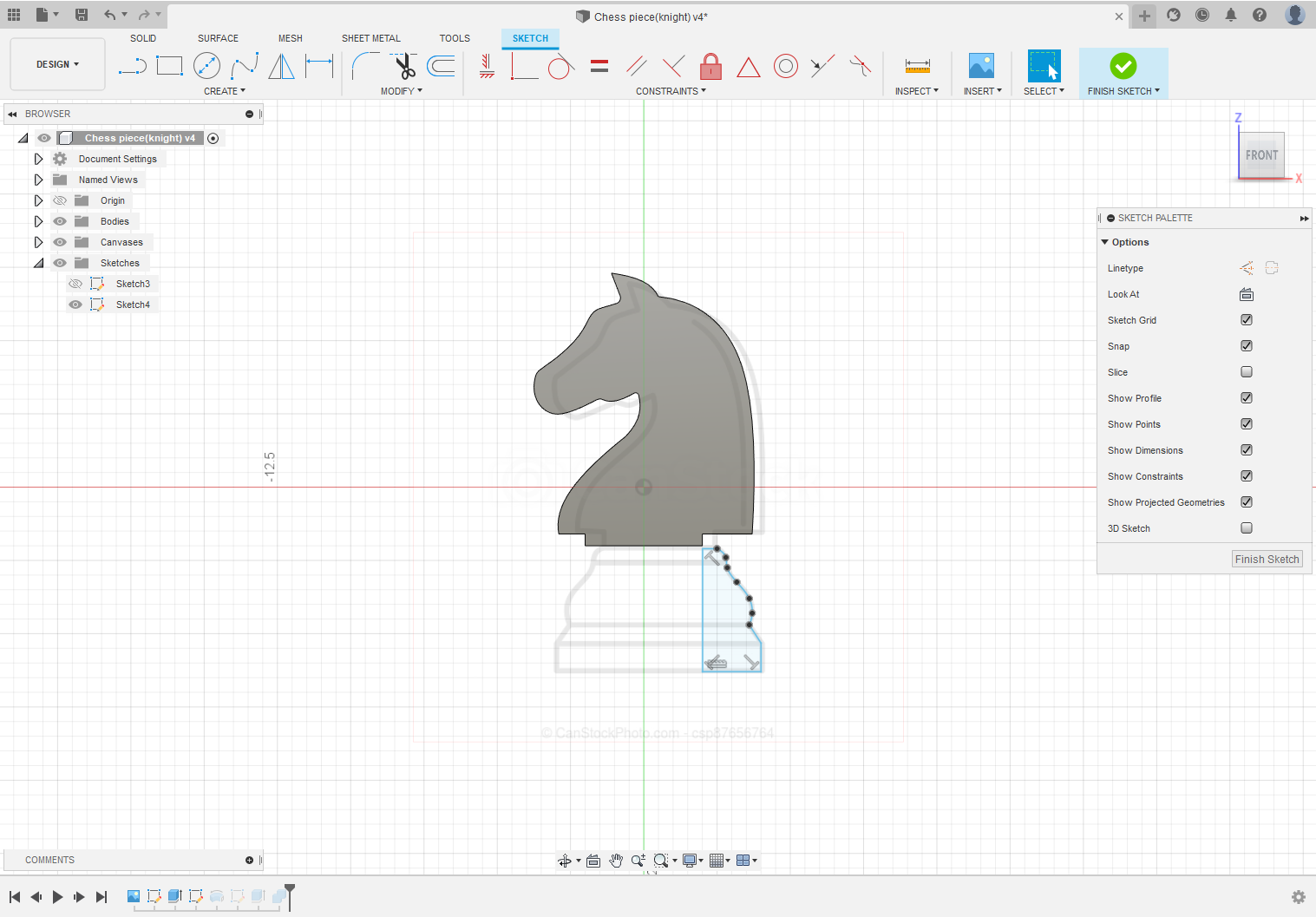Open the CONSTRAINTS dropdown menu
Viewport: 1316px width, 917px height.
[671, 91]
